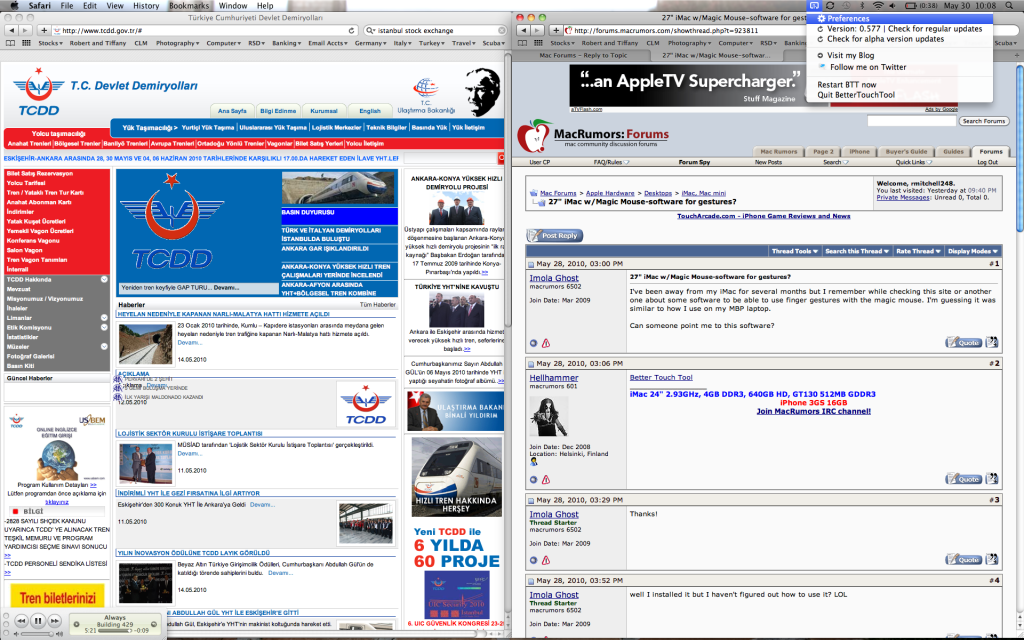Report post #1 via warning triangle icon
1024x640 pixels.
546,343
